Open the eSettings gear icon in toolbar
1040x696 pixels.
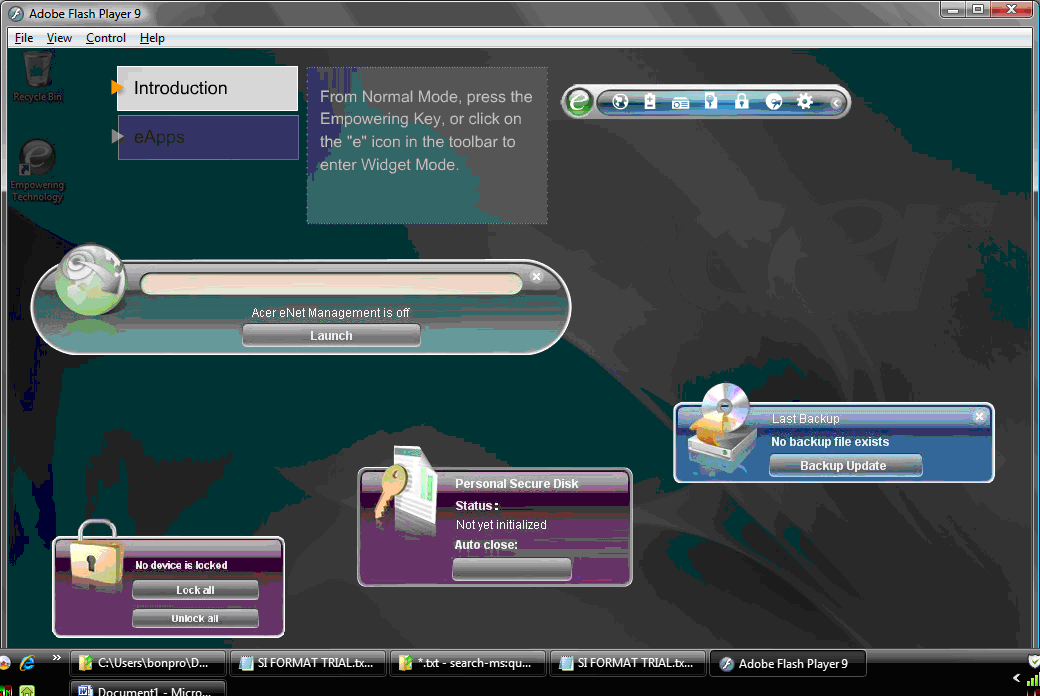click(804, 101)
